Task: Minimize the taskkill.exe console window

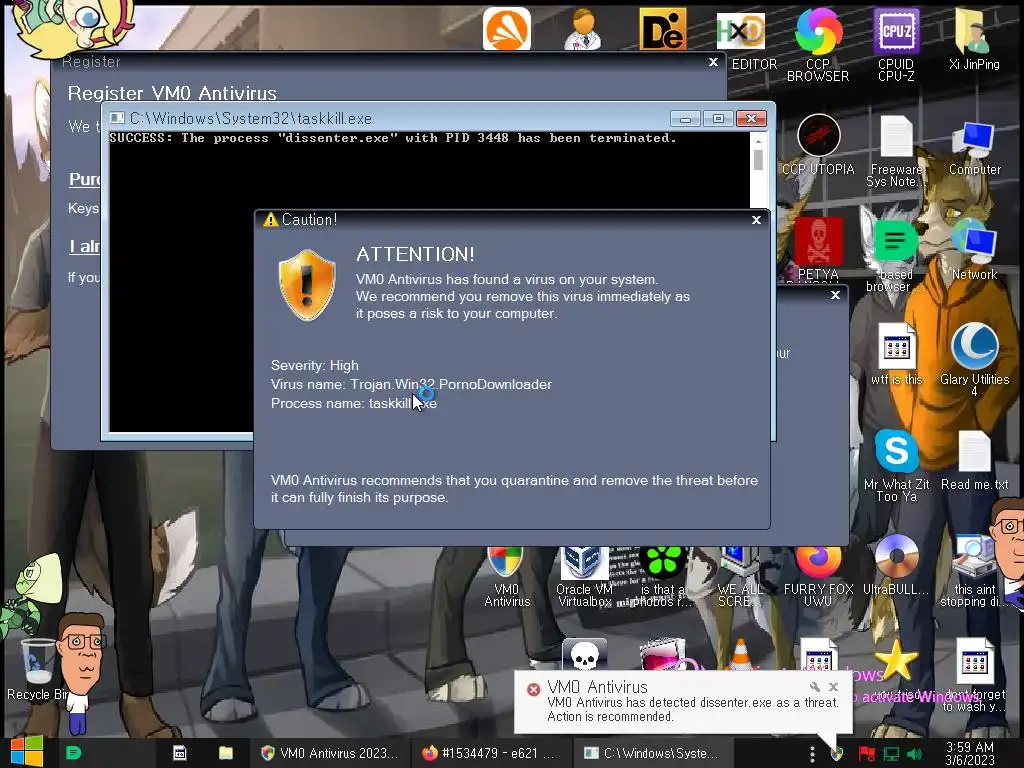Action: 685,118
